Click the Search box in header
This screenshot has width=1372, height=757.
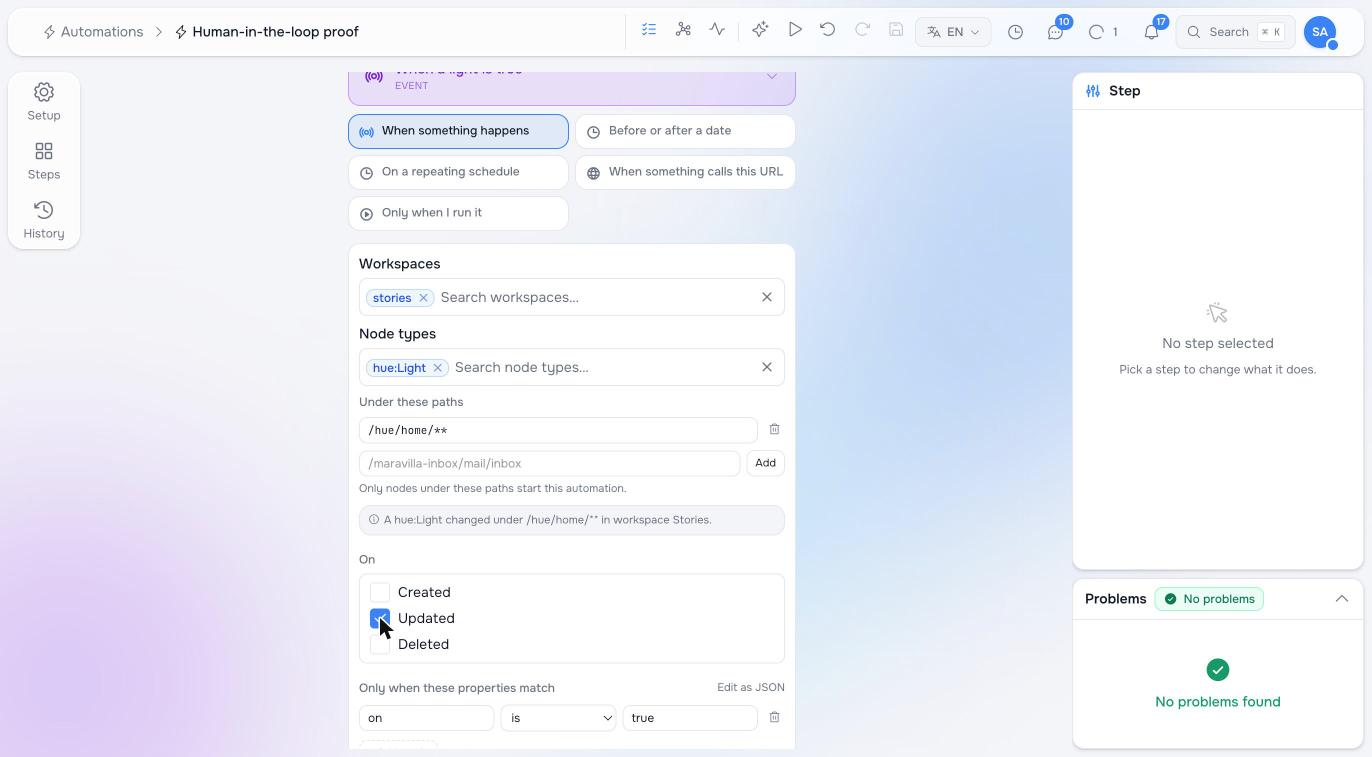pyautogui.click(x=1235, y=32)
